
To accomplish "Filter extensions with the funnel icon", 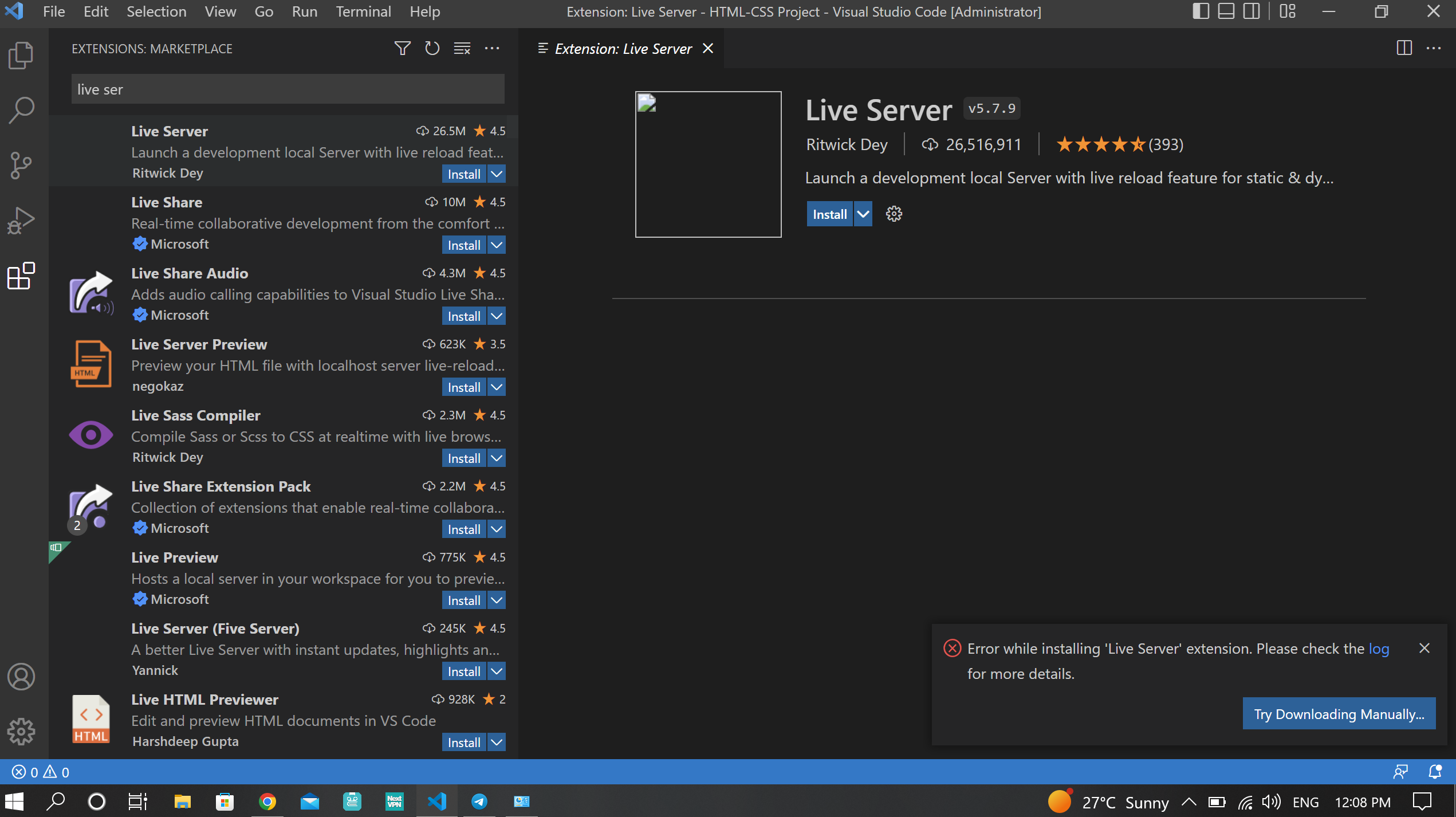I will tap(403, 49).
